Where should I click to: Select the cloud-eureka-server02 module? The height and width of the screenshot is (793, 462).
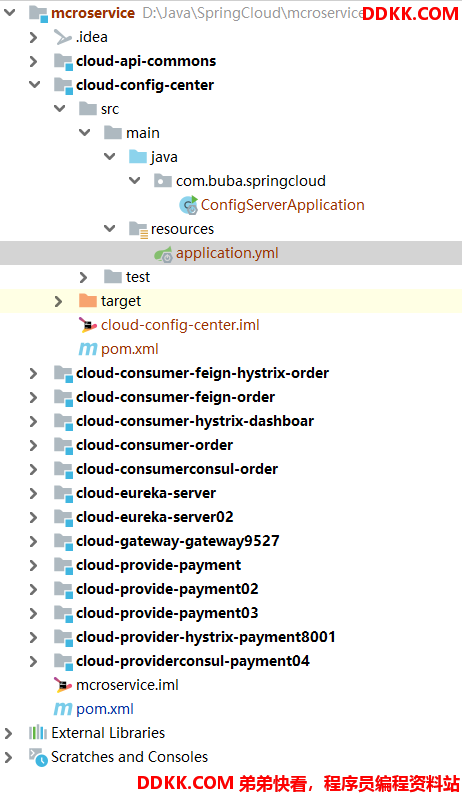coord(155,517)
